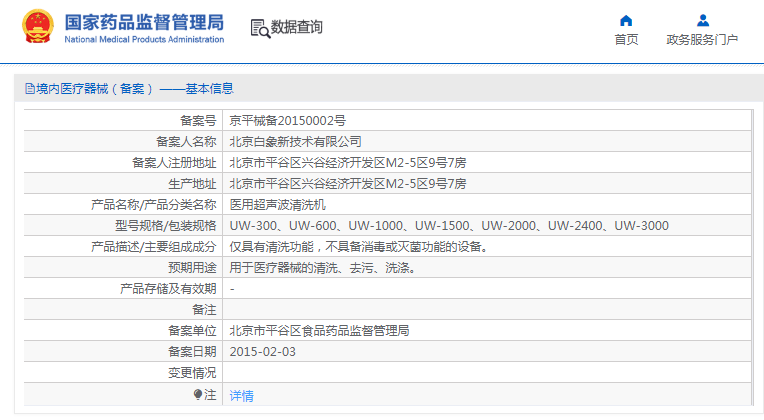This screenshot has width=764, height=420.
Task: Click the 产品名称/产品分类名称 label
Action: (x=153, y=205)
